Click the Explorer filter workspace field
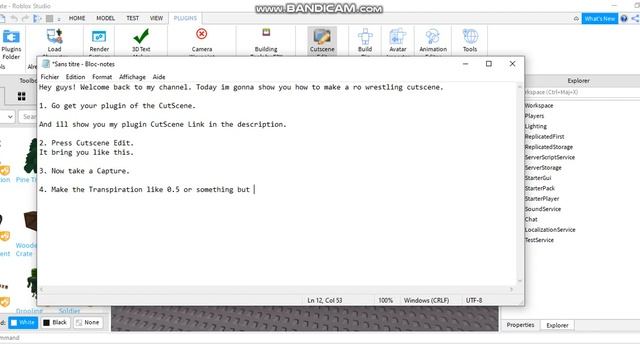Viewport: 640px width, 360px height. (x=582, y=92)
